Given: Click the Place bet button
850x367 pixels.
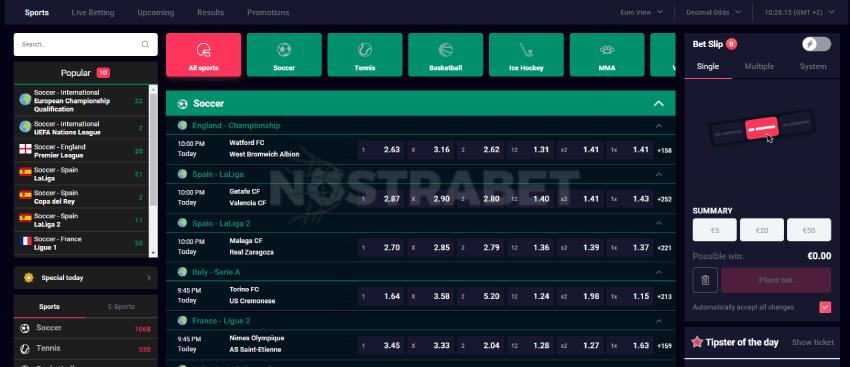Looking at the screenshot, I should point(776,280).
